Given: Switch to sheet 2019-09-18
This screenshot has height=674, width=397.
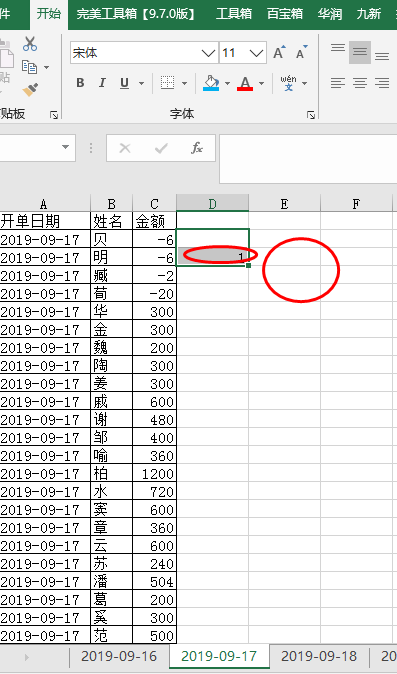Looking at the screenshot, I should (x=319, y=656).
